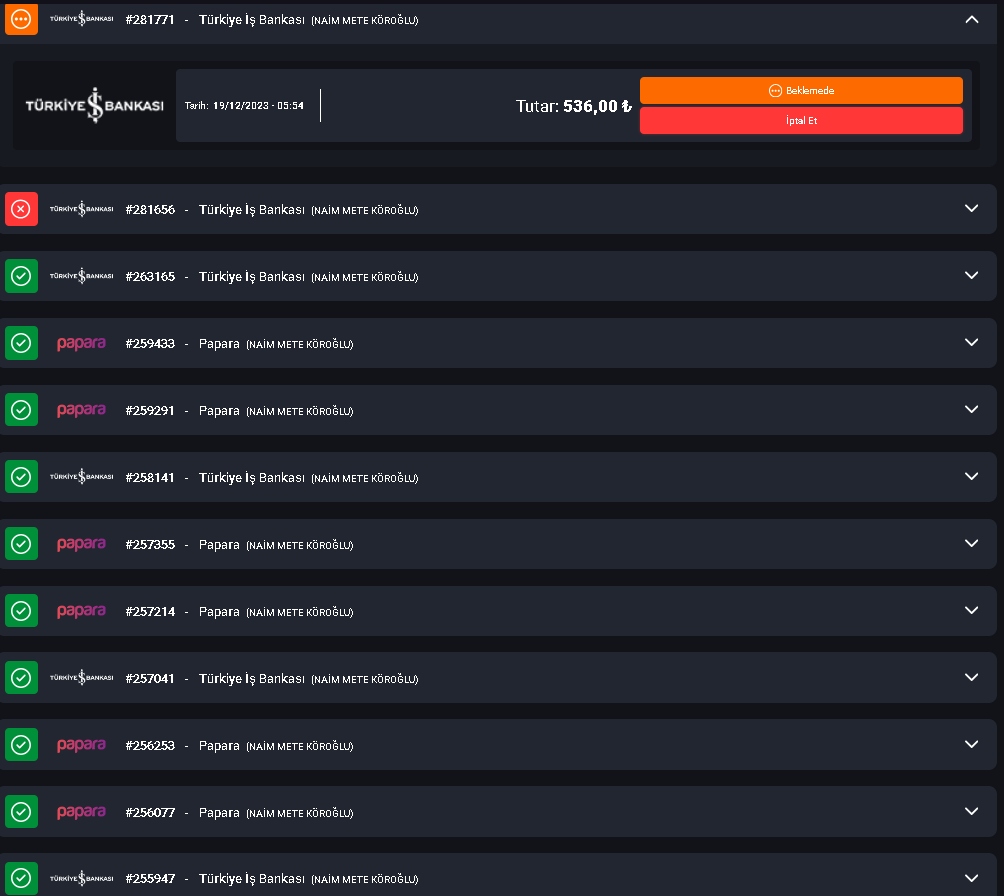Click the green checkmark icon for #255947
1004x896 pixels.
point(21,878)
